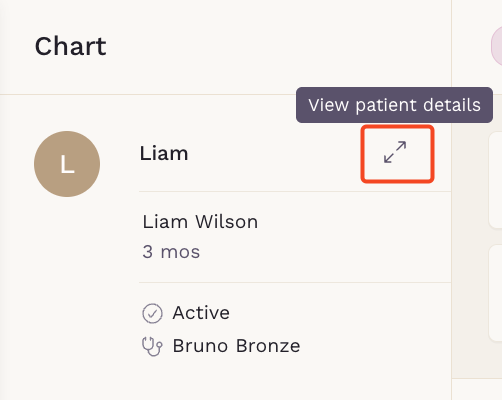Image resolution: width=502 pixels, height=400 pixels.
Task: Open patient details via the expand arrows icon
Action: pyautogui.click(x=397, y=154)
